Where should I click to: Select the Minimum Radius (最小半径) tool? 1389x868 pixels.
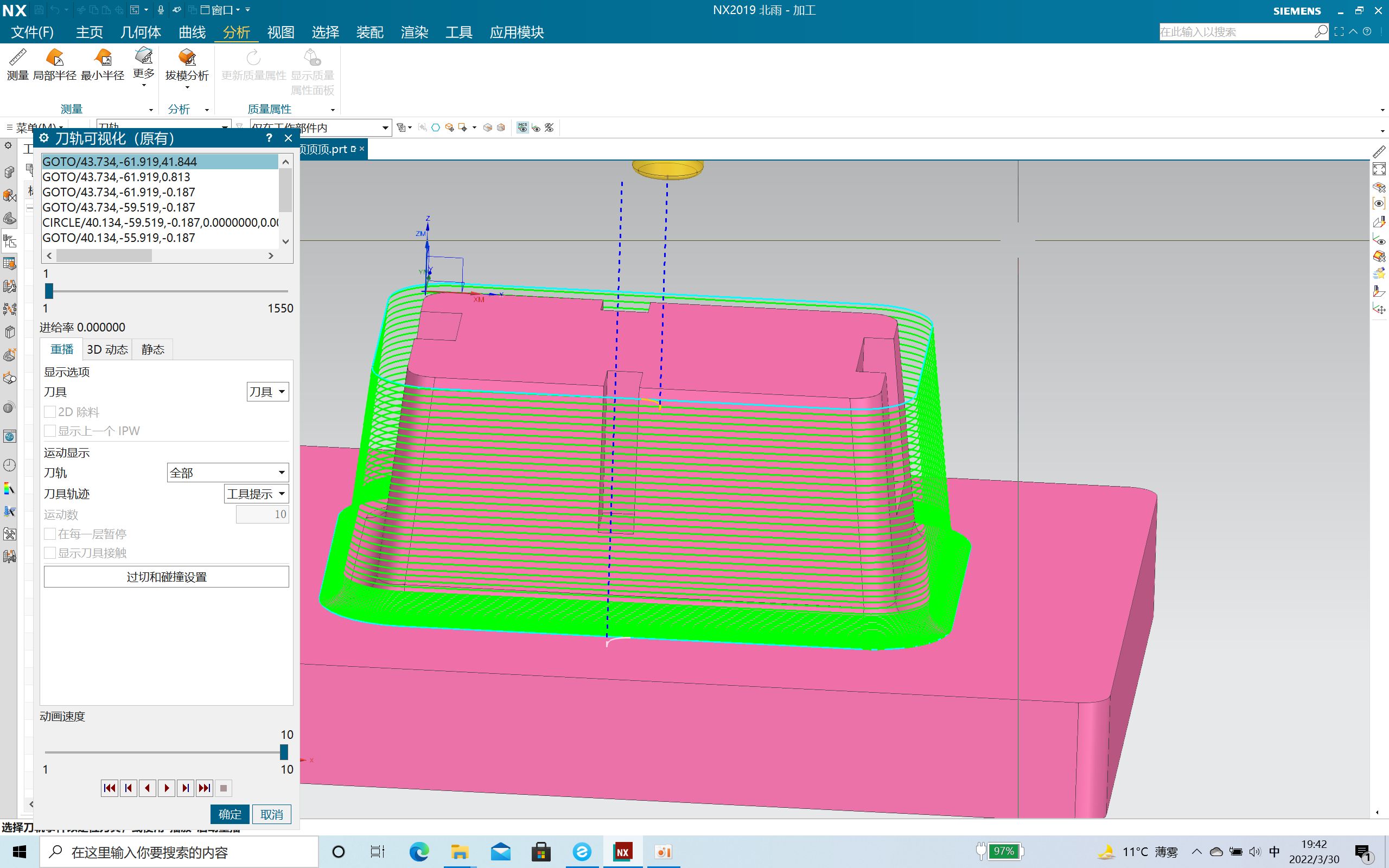(x=103, y=58)
